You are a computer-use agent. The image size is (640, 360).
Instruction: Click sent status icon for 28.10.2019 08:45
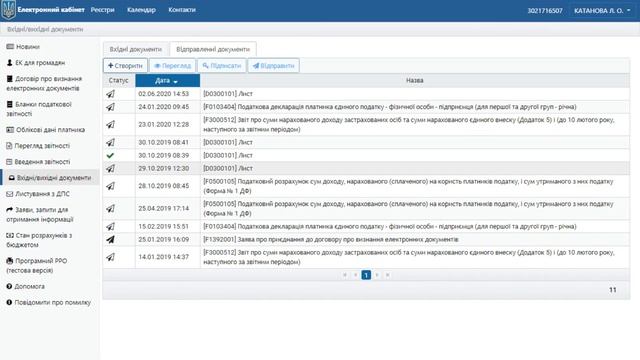110,186
